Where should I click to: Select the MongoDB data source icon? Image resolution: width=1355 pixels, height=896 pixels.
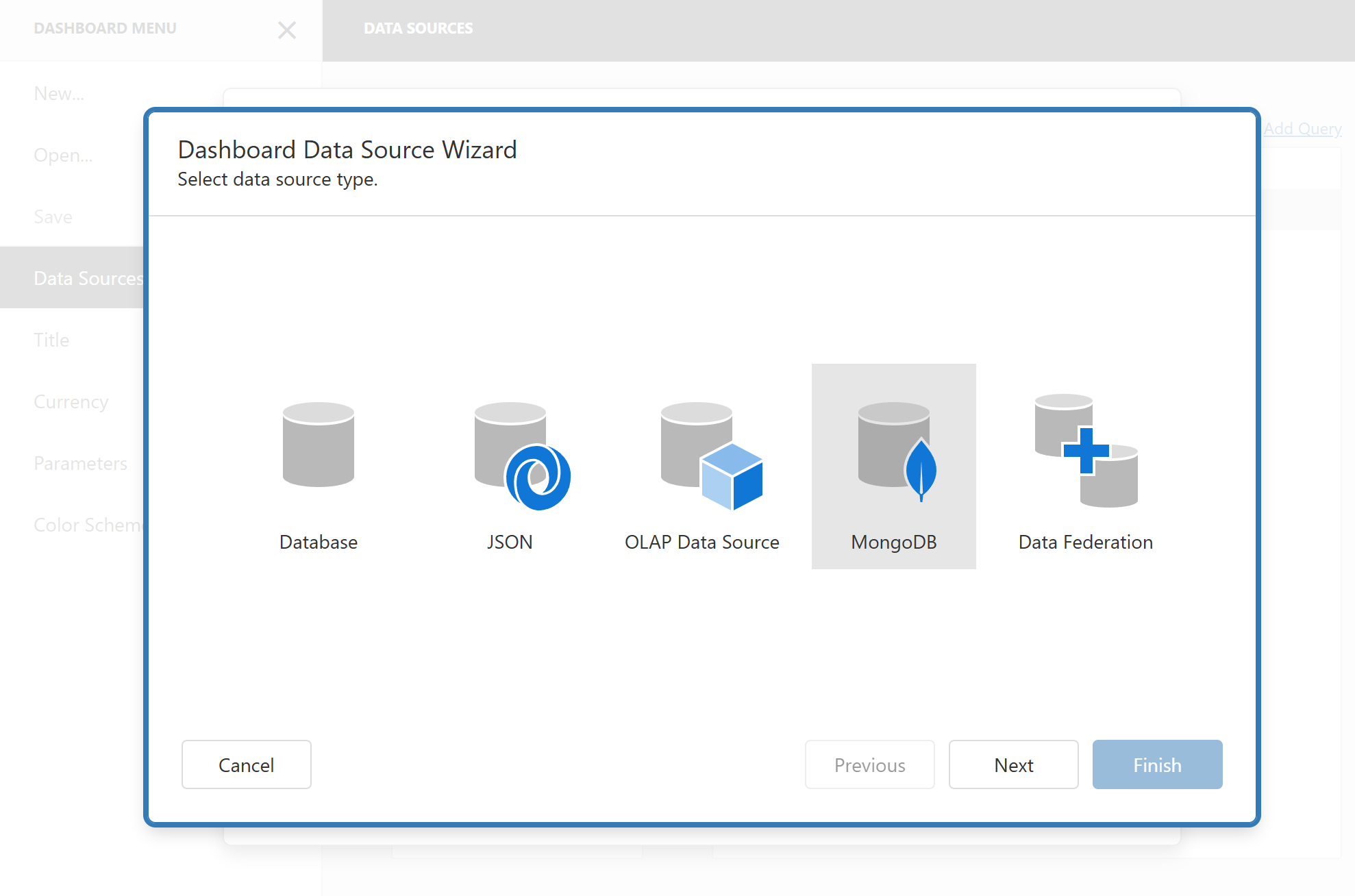pos(893,466)
